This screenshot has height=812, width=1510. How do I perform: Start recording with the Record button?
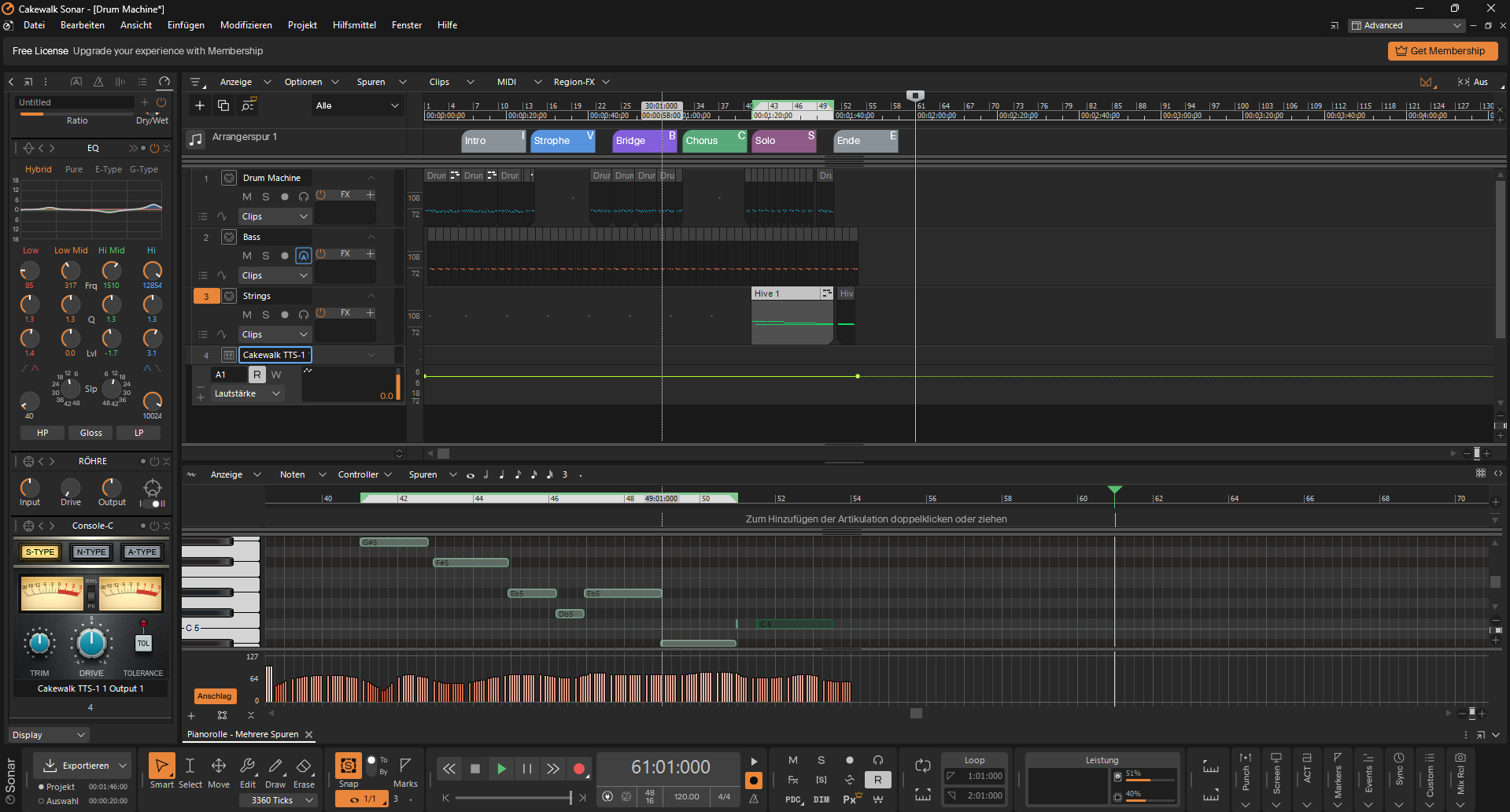point(579,769)
